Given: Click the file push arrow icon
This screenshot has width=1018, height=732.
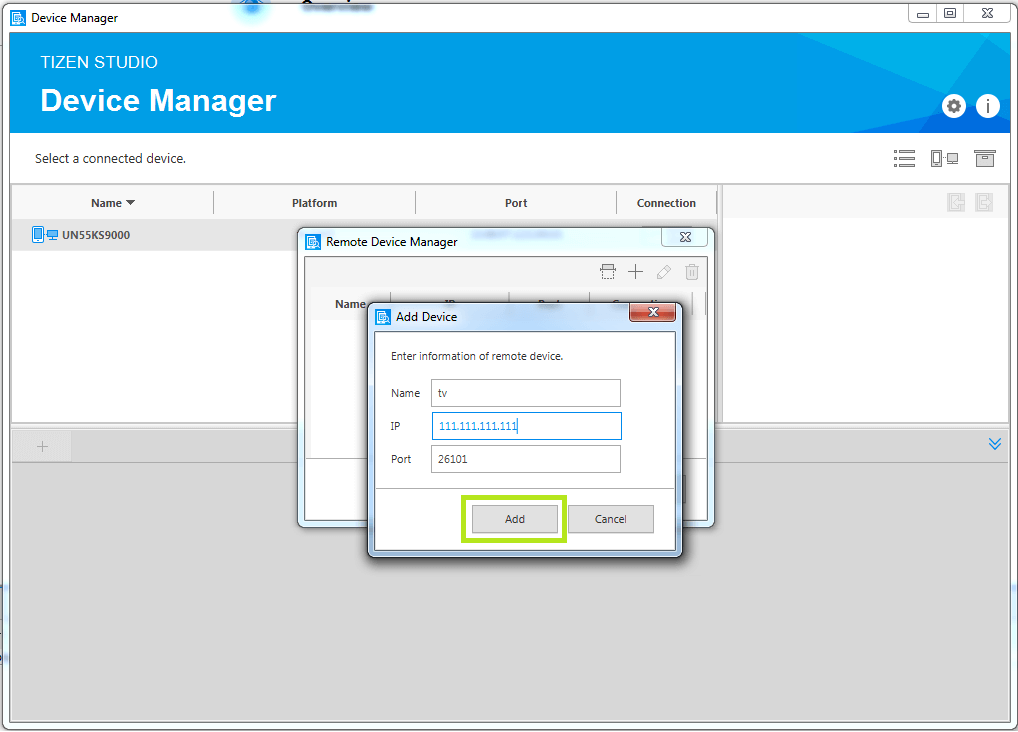Looking at the screenshot, I should (984, 202).
